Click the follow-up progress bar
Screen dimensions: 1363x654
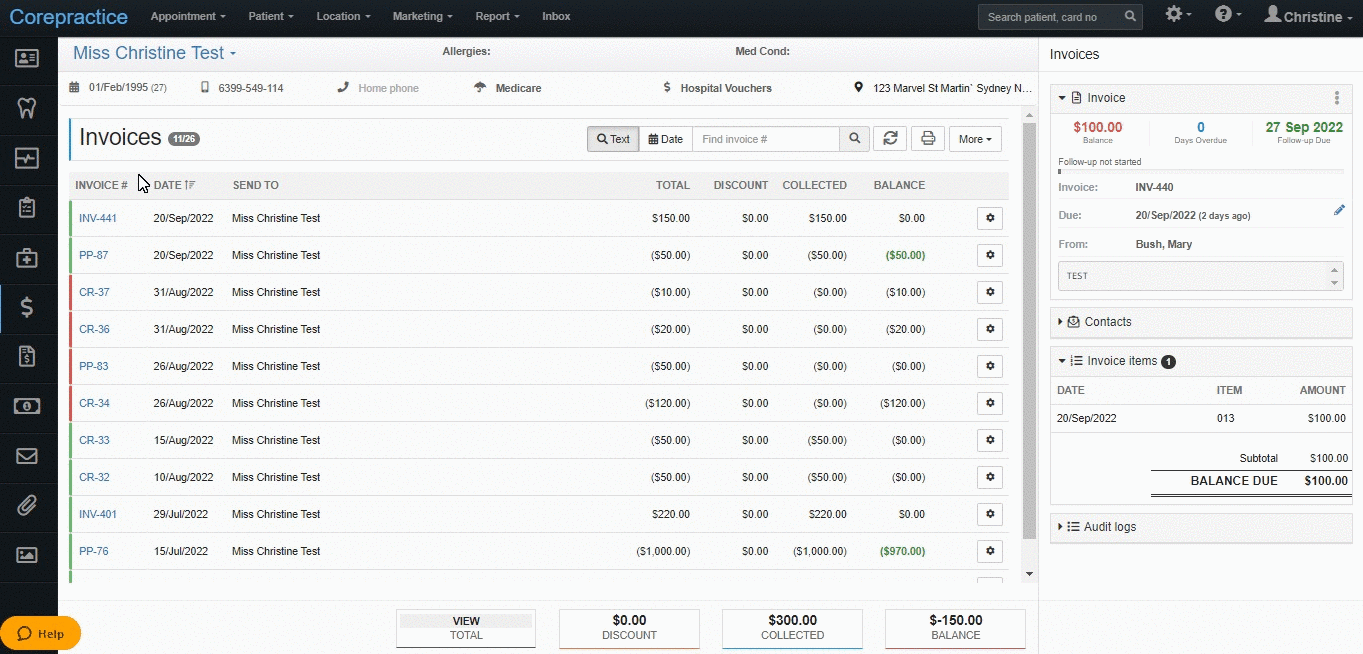(x=1200, y=171)
